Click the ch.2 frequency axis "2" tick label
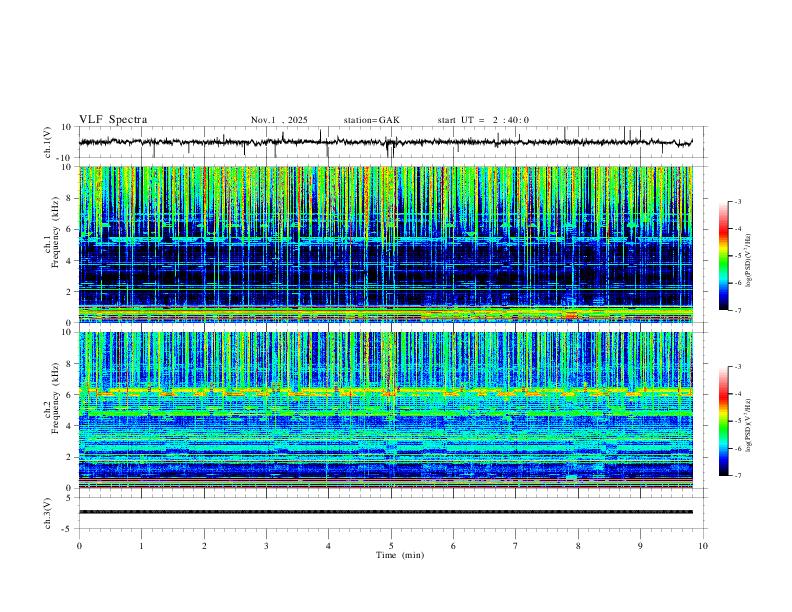 [69, 457]
